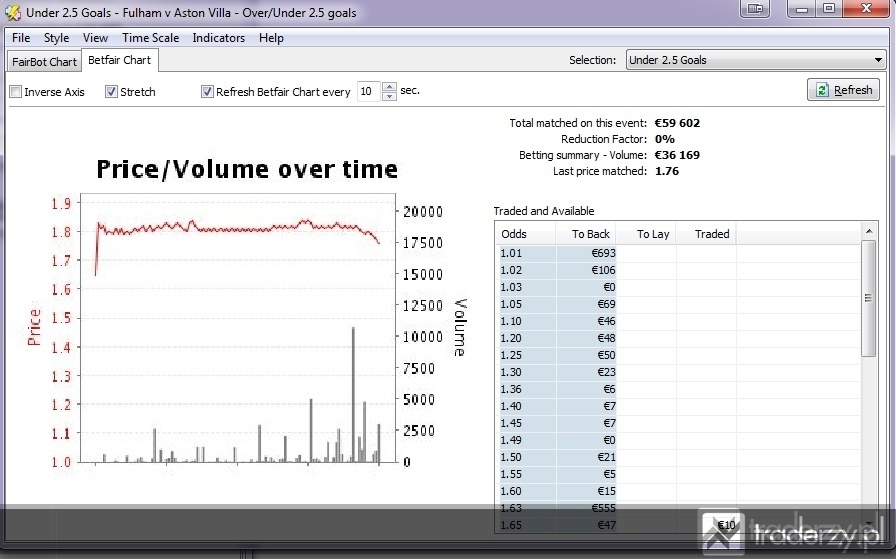Viewport: 896px width, 559px height.
Task: Click the Price/Volume over time chart title
Action: click(x=247, y=169)
